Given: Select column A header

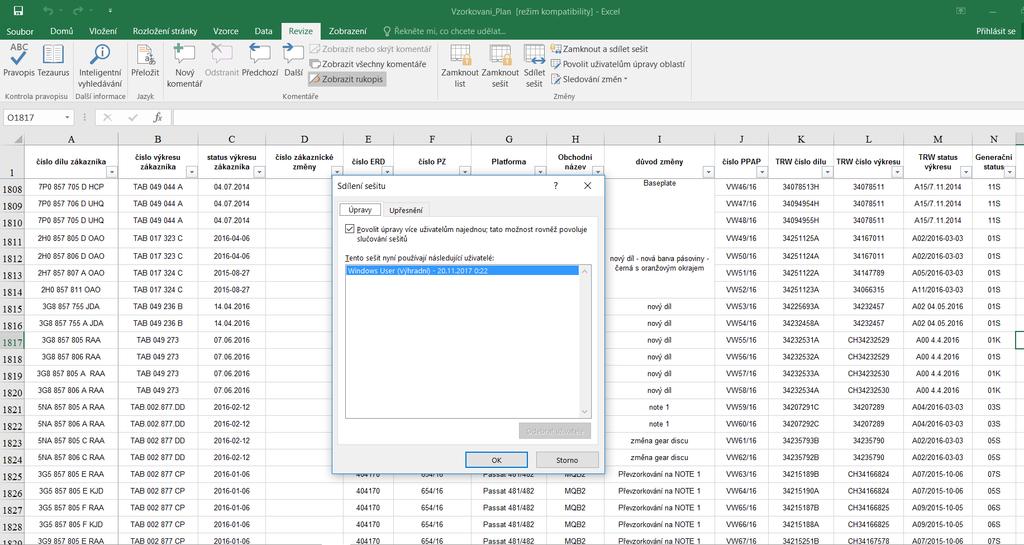Looking at the screenshot, I should coord(71,139).
